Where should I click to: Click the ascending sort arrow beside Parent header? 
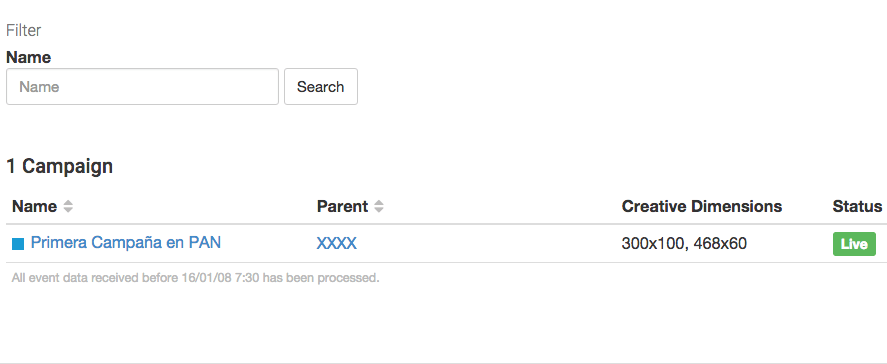(379, 203)
